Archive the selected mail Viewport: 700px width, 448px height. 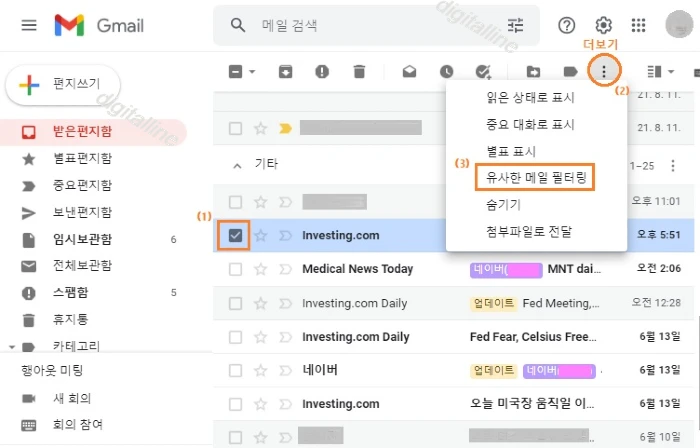(x=285, y=71)
